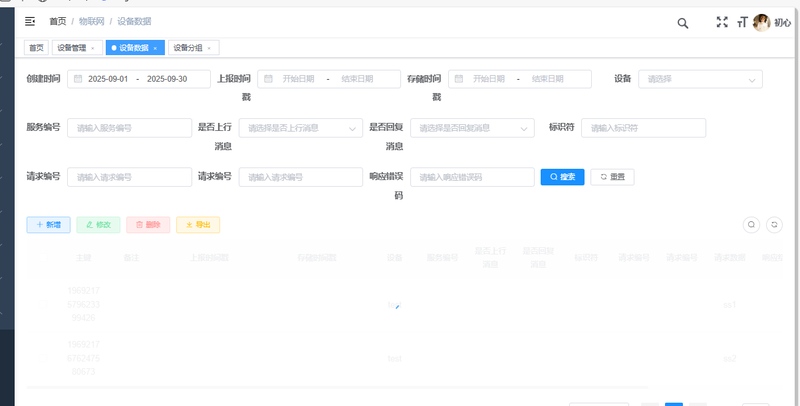Collapse the sidebar with the hamburger icon
Viewport: 800px width, 406px height.
30,21
